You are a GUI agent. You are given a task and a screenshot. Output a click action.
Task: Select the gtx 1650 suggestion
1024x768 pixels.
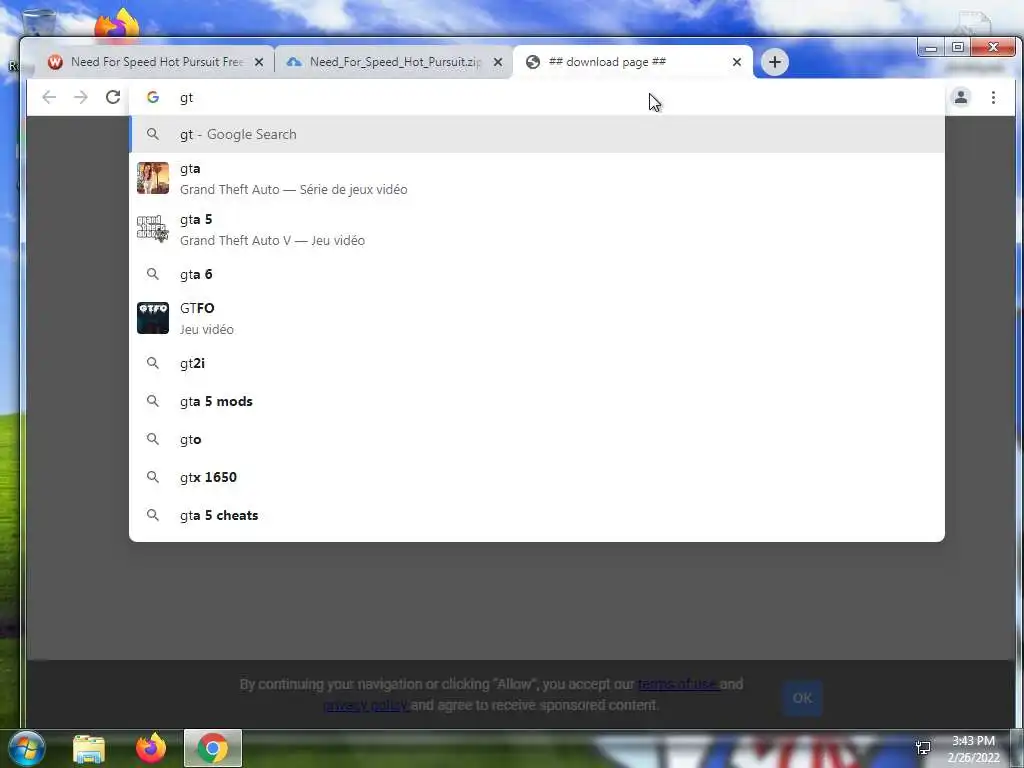[537, 477]
